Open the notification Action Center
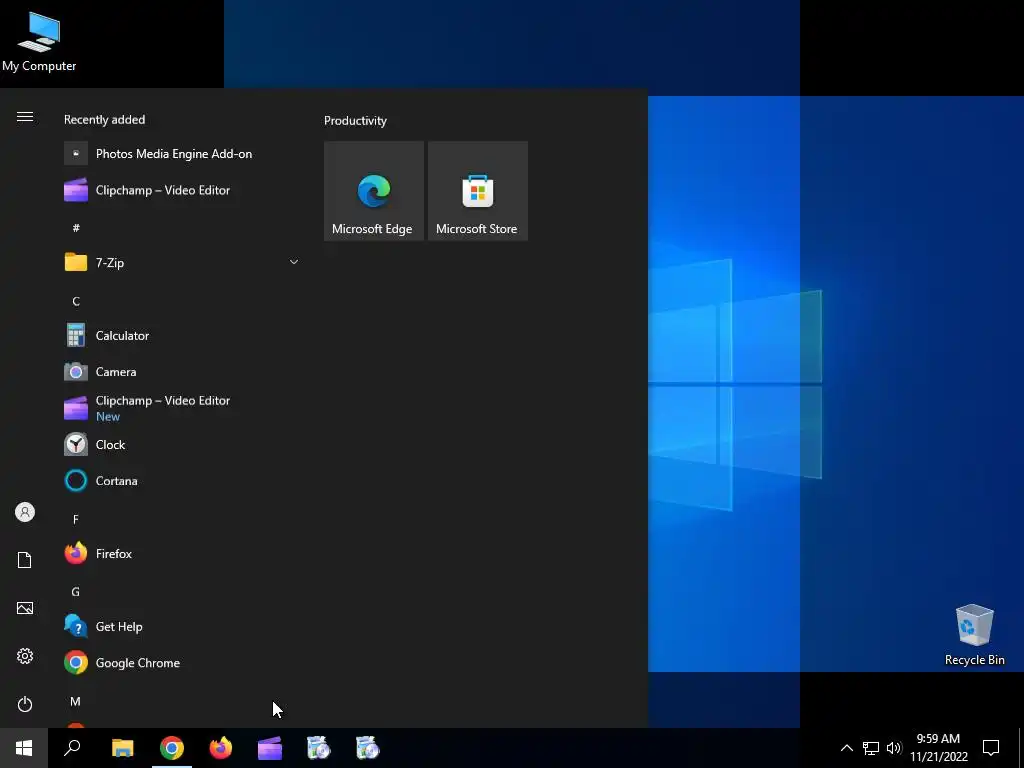This screenshot has height=768, width=1024. coord(991,748)
